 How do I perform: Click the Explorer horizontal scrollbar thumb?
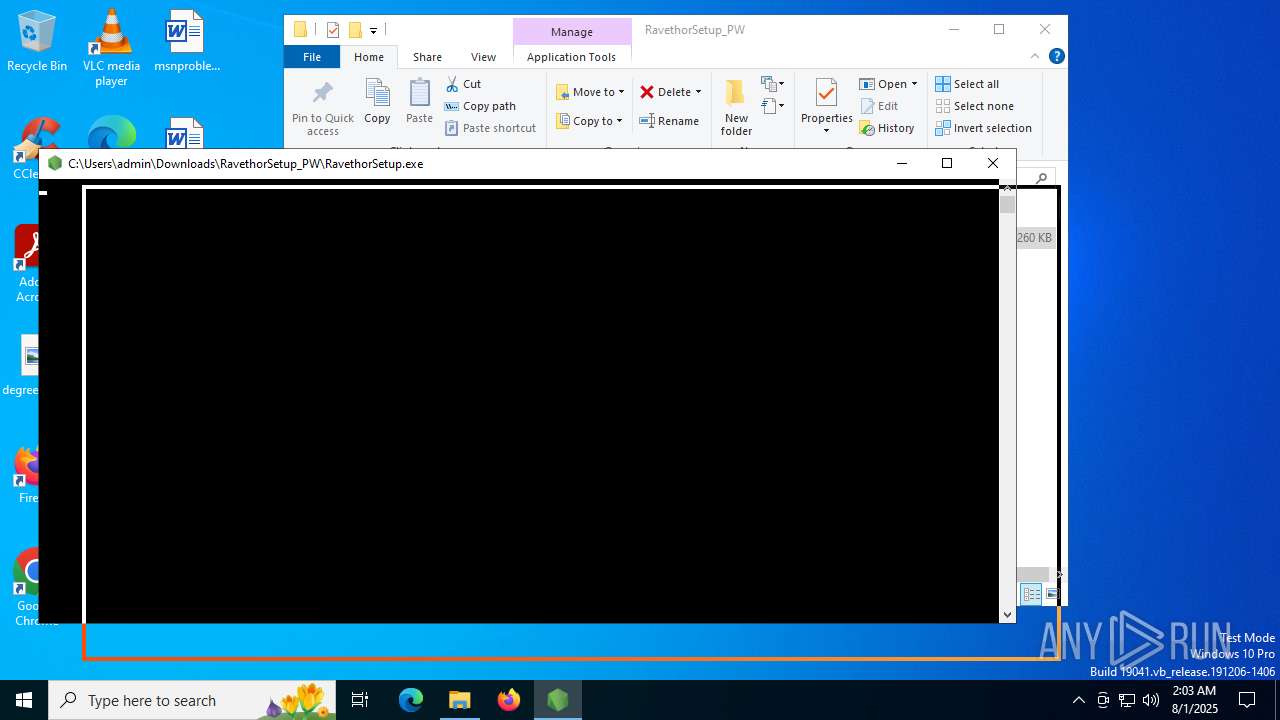point(1032,575)
